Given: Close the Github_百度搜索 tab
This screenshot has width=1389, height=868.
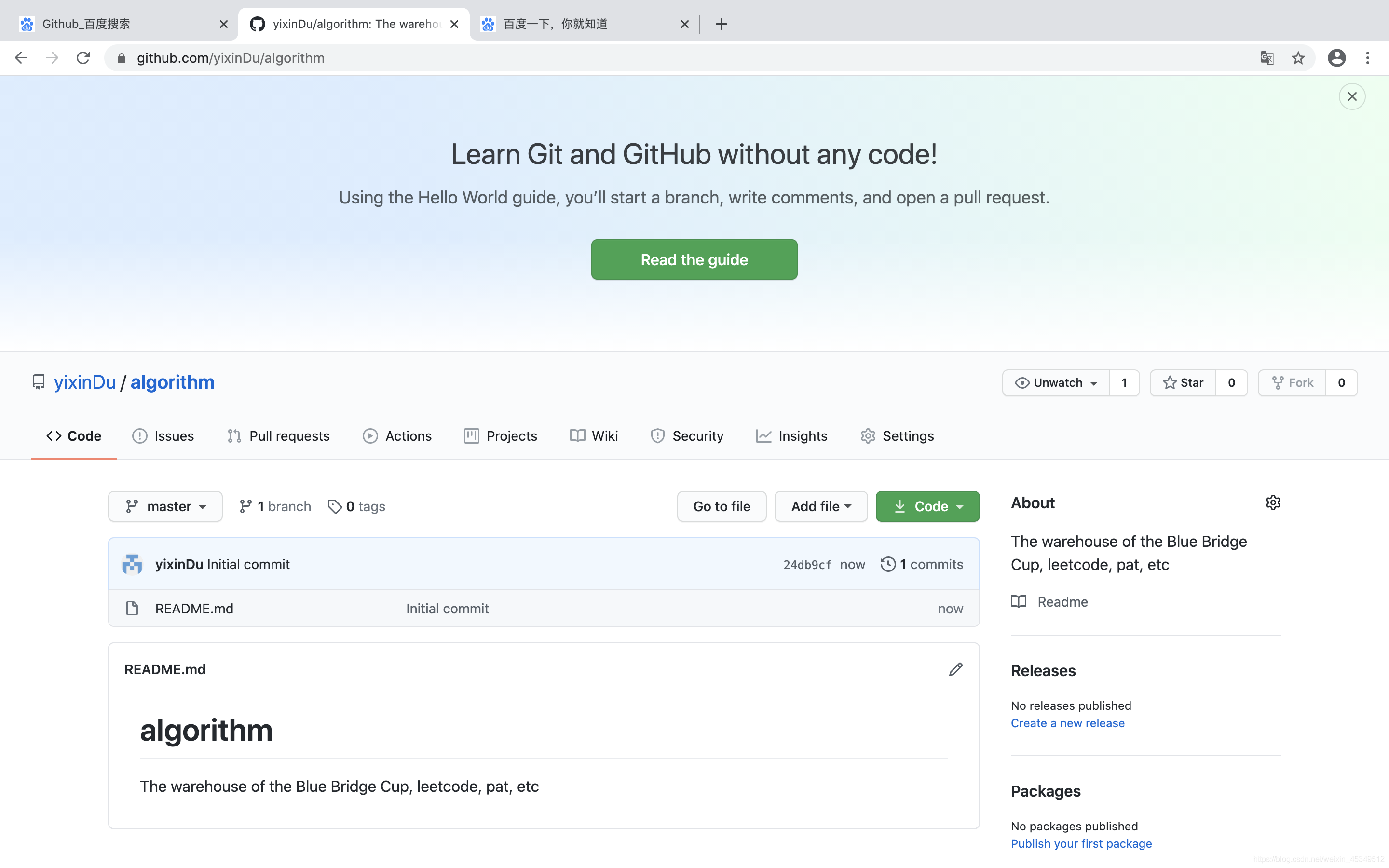Looking at the screenshot, I should tap(224, 24).
